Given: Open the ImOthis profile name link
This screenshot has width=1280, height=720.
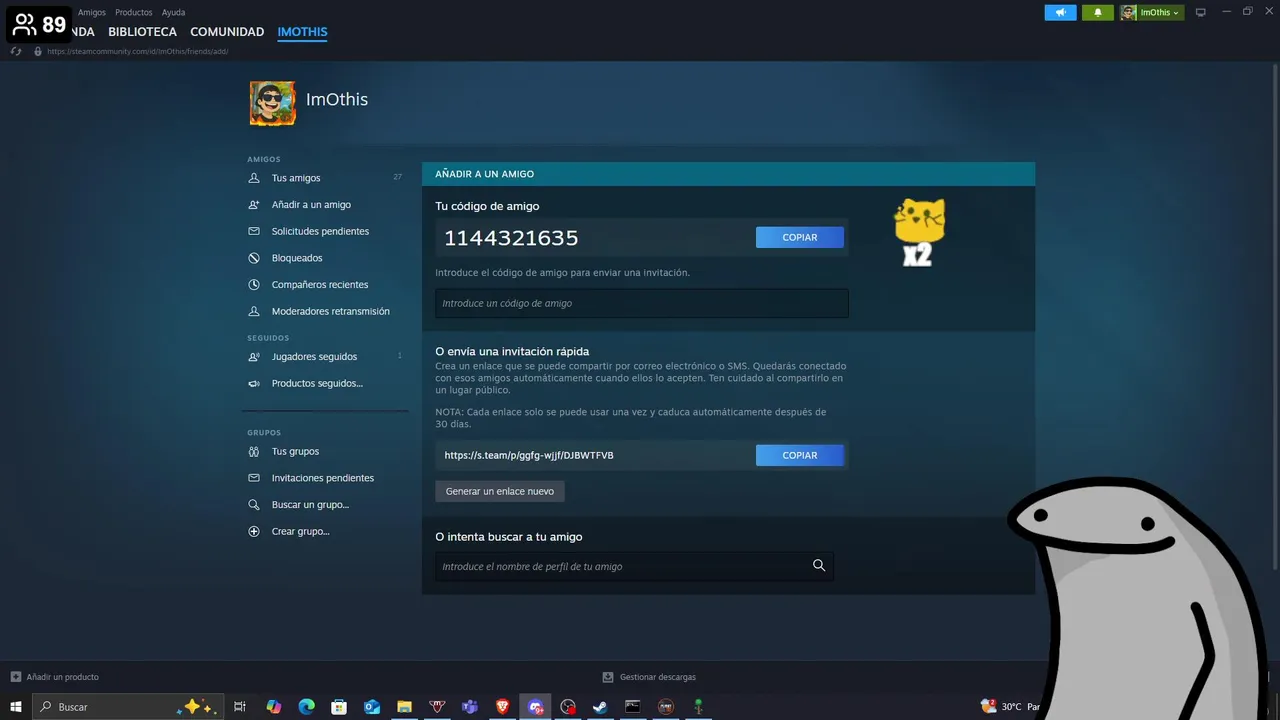Looking at the screenshot, I should [337, 99].
